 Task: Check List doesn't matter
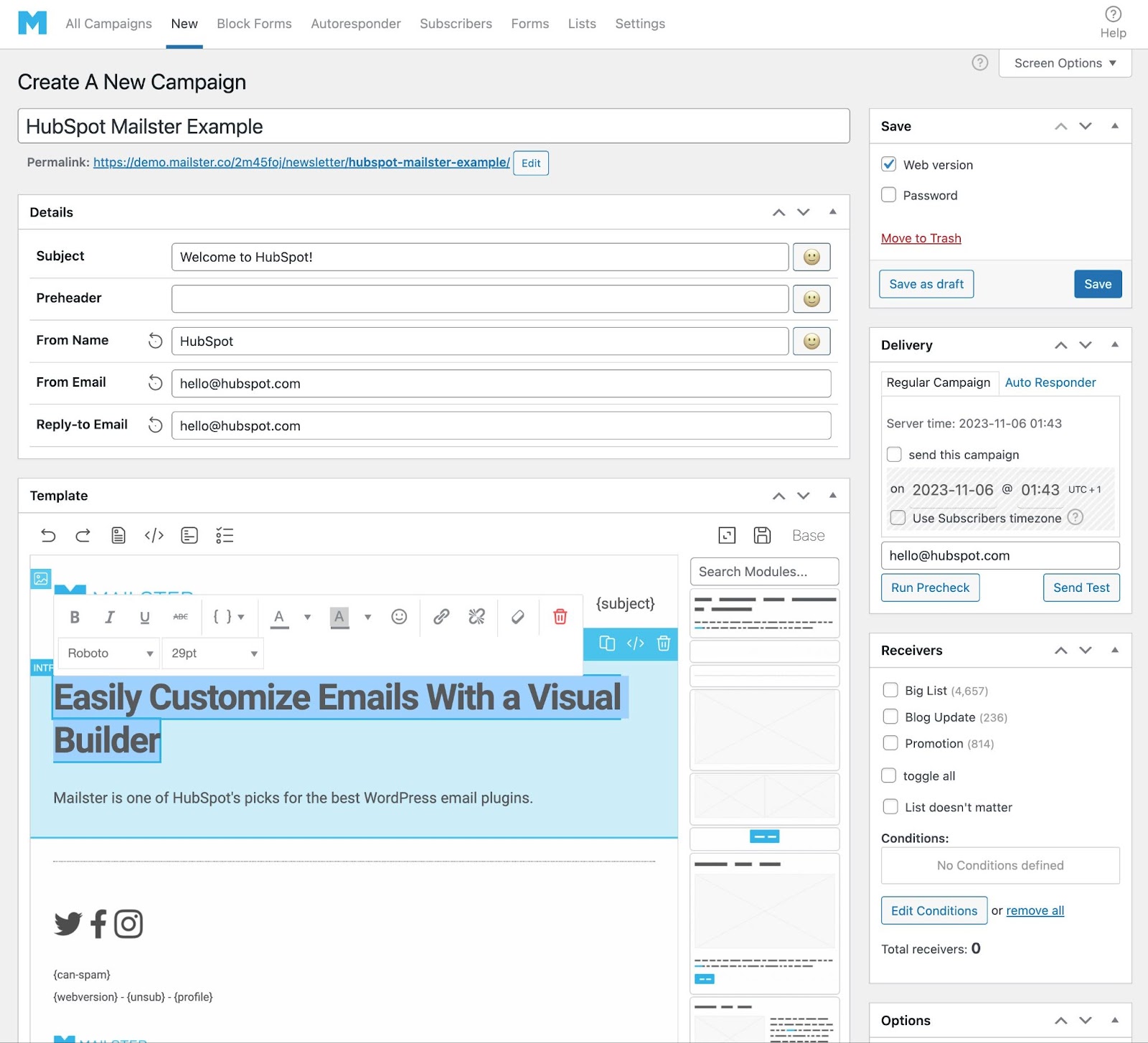[890, 807]
